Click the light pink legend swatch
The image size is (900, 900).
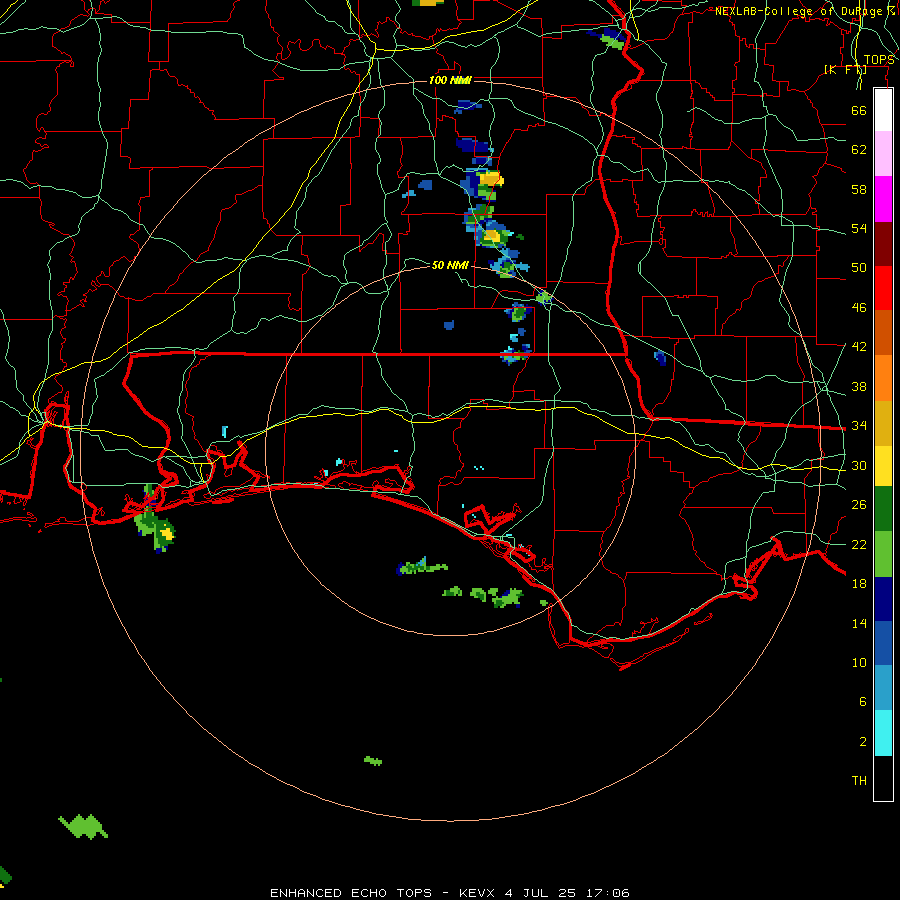pos(883,154)
